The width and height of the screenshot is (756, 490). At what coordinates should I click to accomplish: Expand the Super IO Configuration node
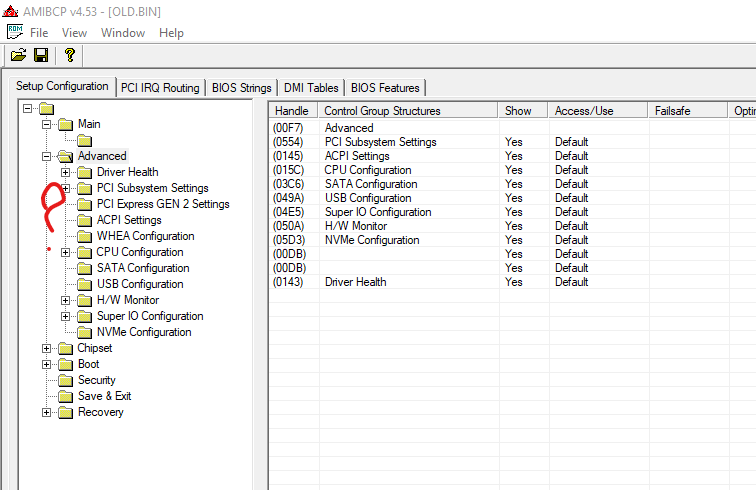(x=66, y=316)
